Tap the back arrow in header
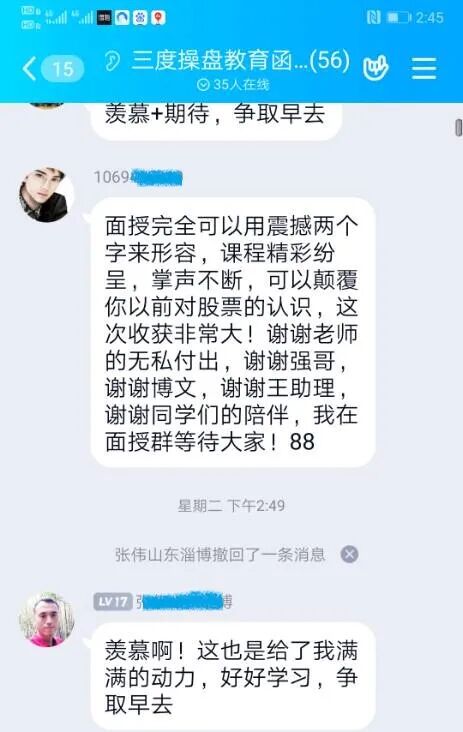The height and width of the screenshot is (732, 463). coord(29,69)
